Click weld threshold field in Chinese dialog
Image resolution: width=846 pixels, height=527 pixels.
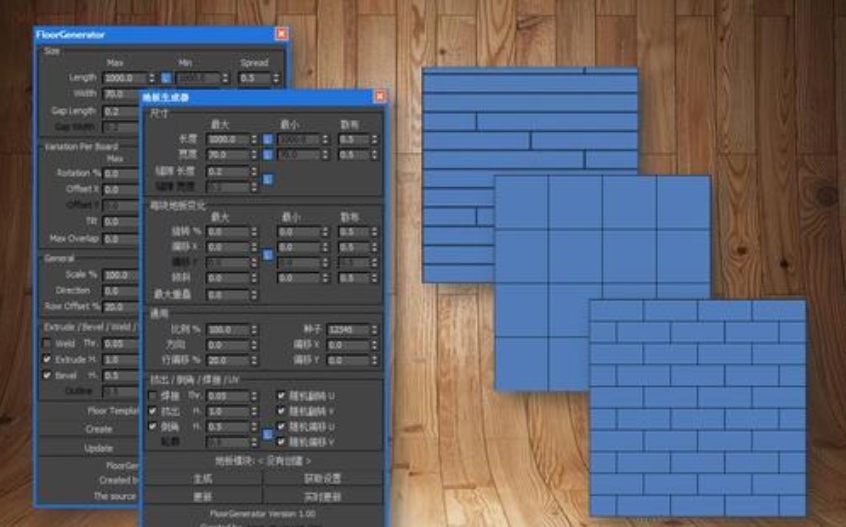228,396
